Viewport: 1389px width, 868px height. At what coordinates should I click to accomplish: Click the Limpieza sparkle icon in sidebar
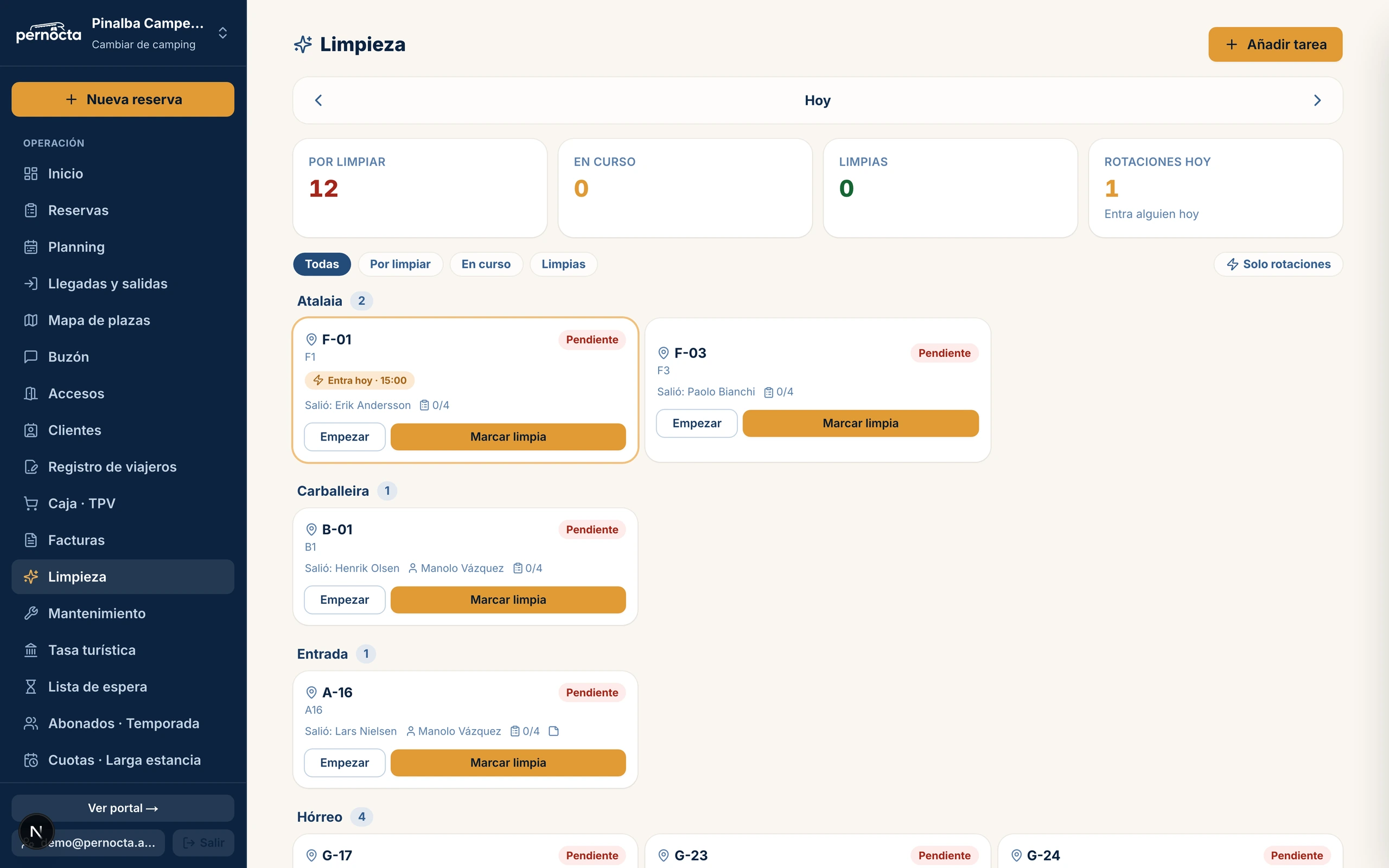[31, 576]
